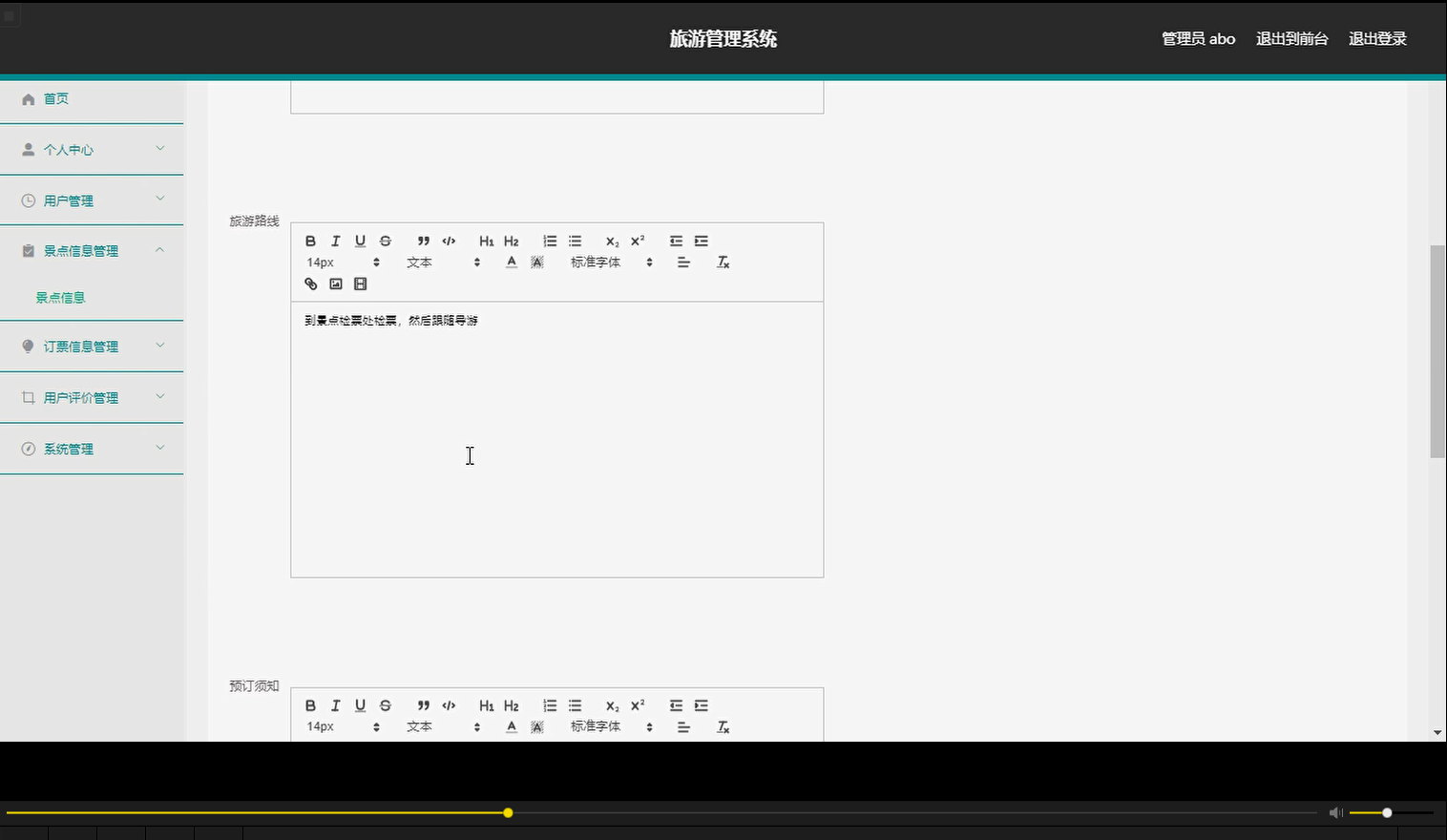Screen dimensions: 1447x840
Task: Insert blockquote in 旅游路线 editor
Action: [x=424, y=241]
